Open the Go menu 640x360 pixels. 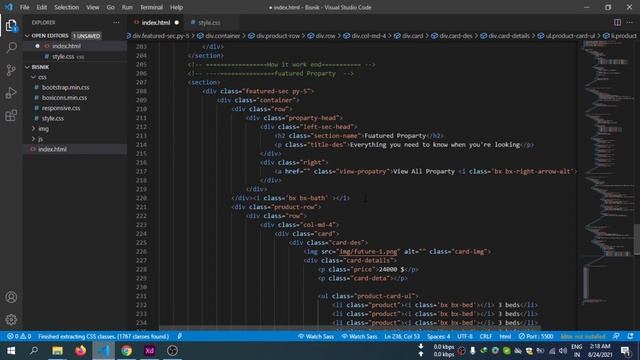click(x=111, y=7)
